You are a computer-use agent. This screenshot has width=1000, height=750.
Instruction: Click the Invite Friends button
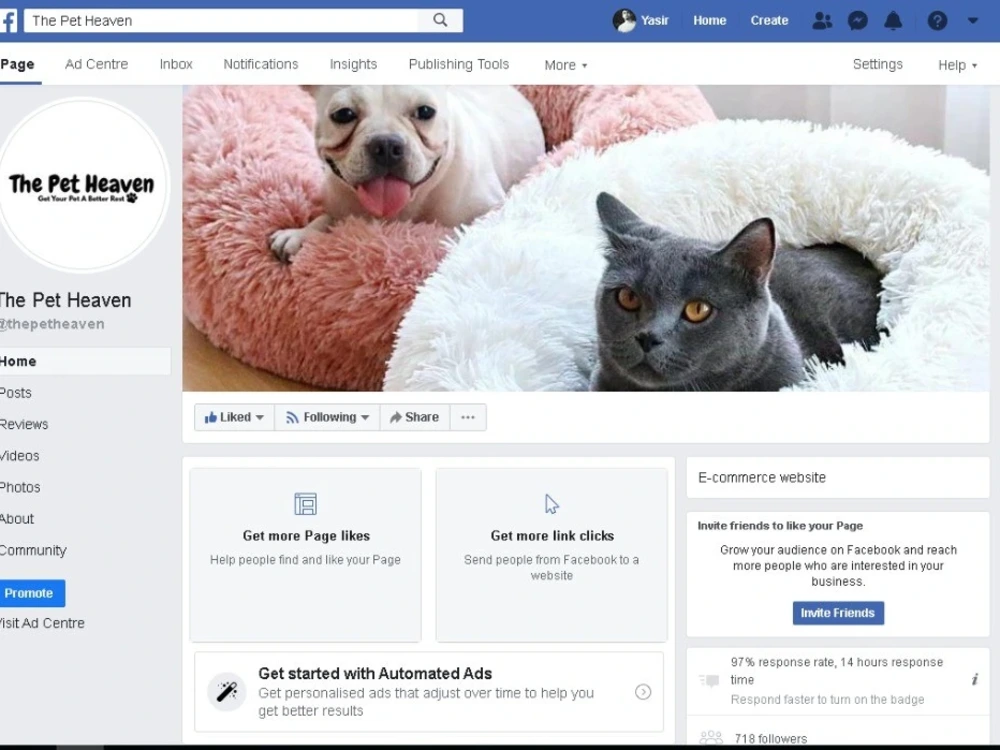pyautogui.click(x=838, y=613)
